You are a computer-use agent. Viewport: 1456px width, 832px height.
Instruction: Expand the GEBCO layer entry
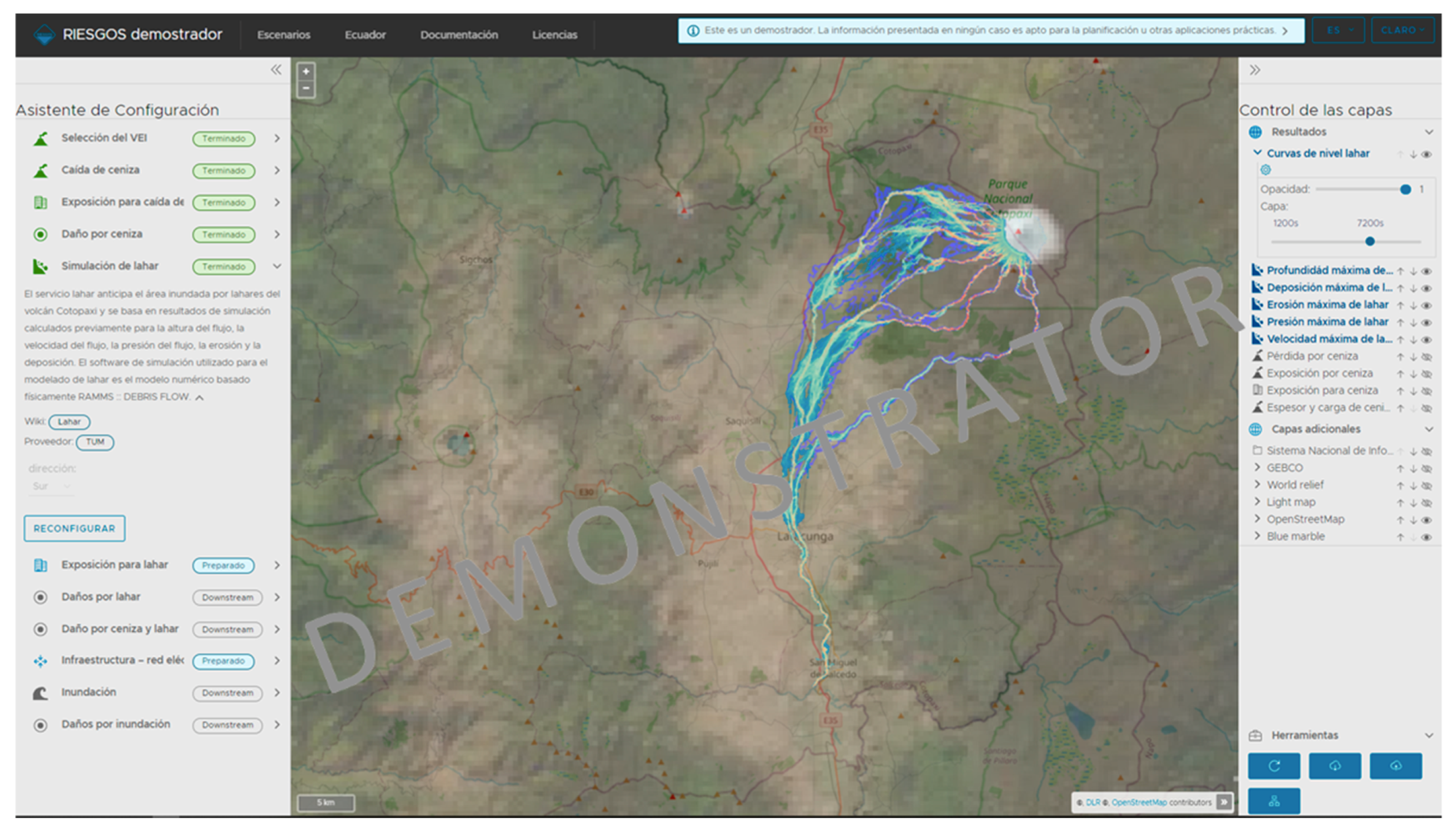[1257, 468]
